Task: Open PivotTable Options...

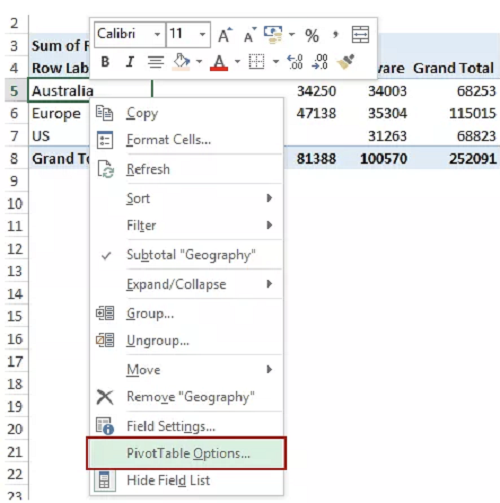Action: pos(187,453)
